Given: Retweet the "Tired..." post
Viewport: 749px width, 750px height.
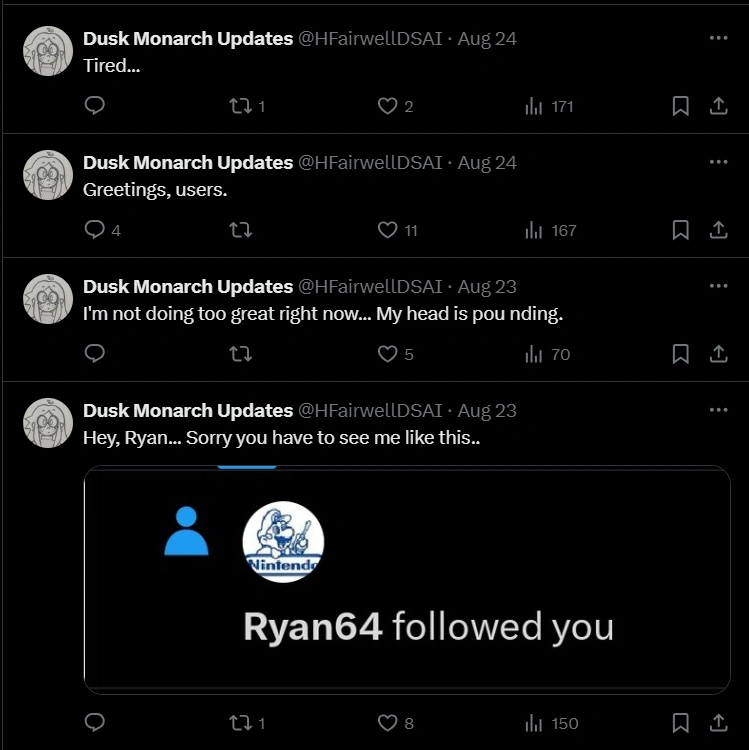Looking at the screenshot, I should (x=240, y=106).
